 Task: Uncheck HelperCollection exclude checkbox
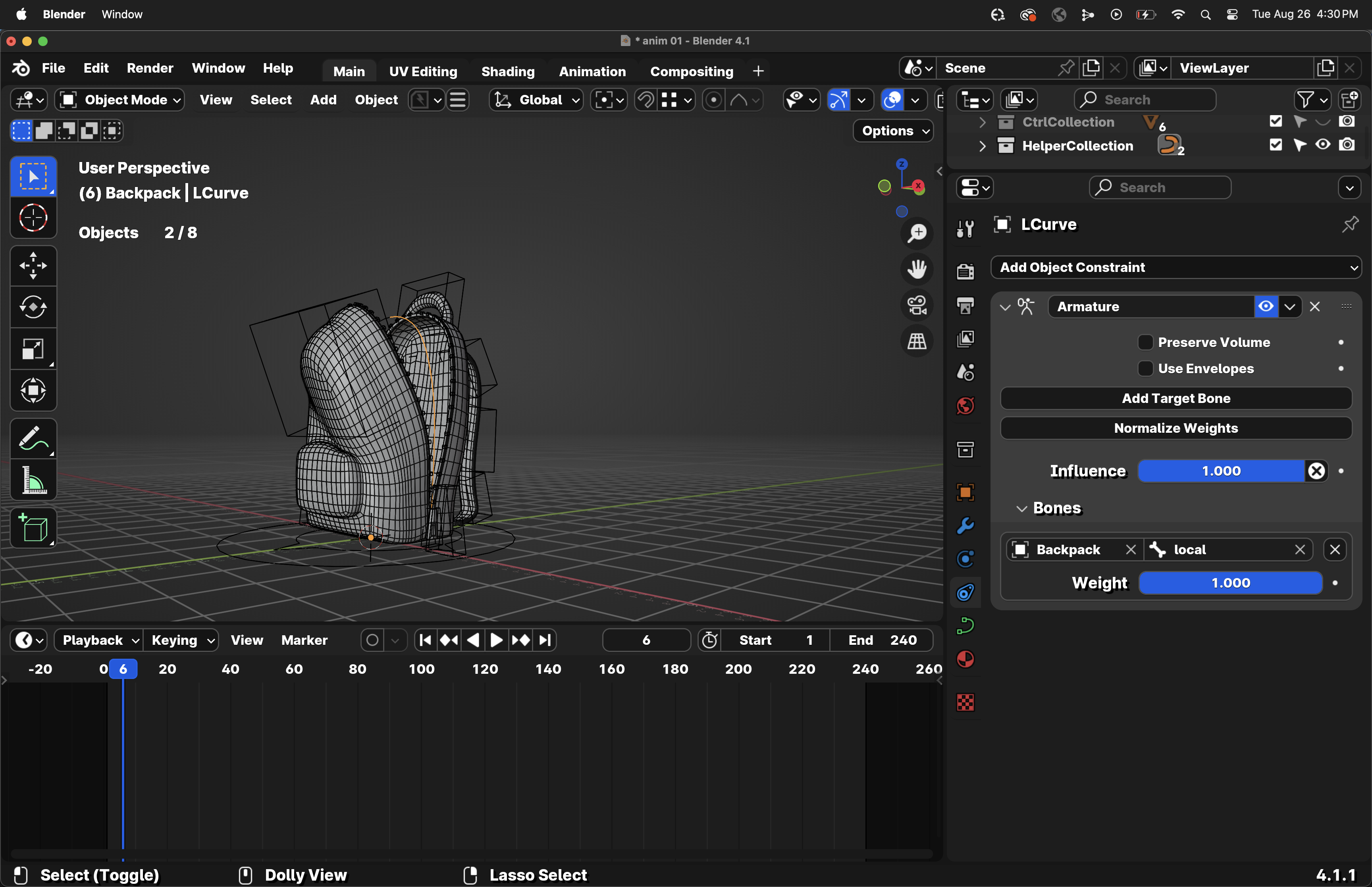pyautogui.click(x=1275, y=145)
